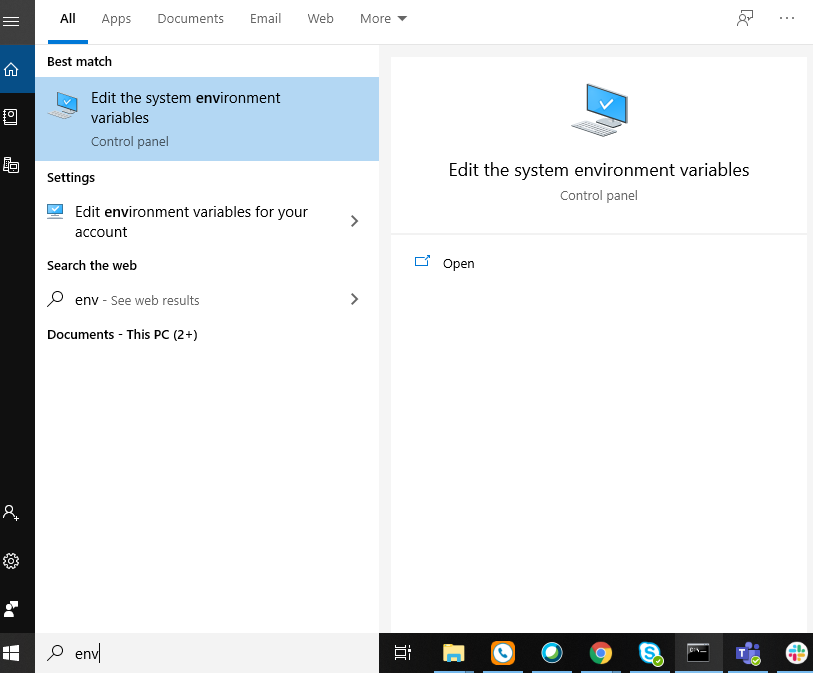Click Open in the preview pane

pos(444,263)
